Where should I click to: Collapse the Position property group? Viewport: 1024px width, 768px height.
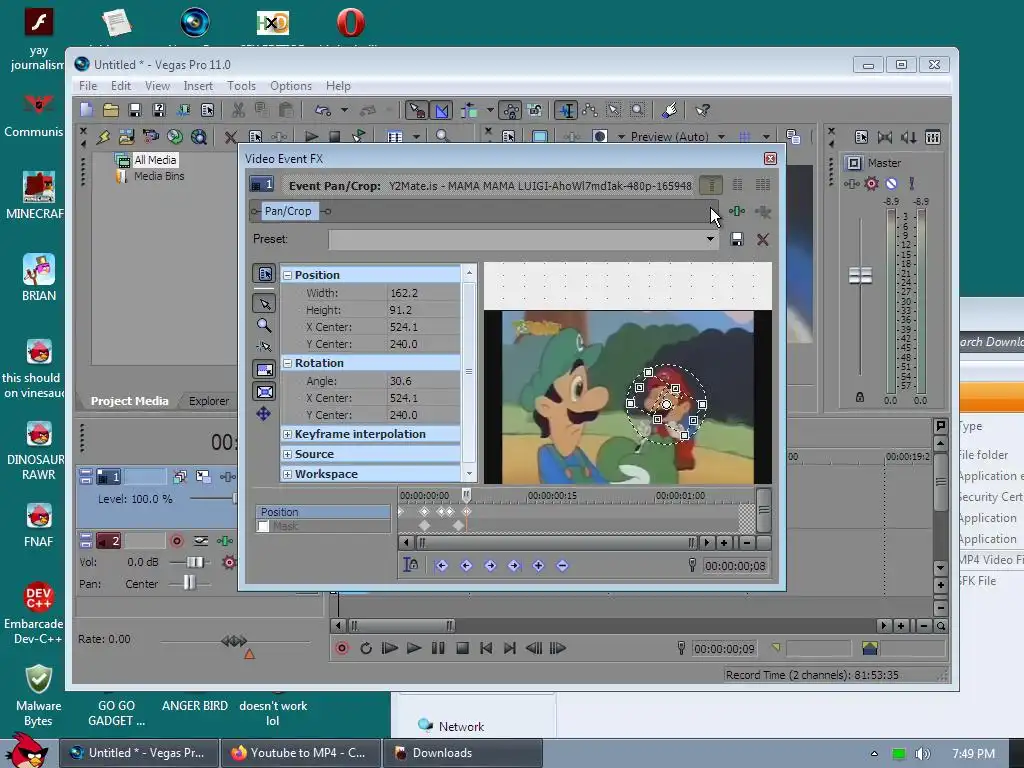pyautogui.click(x=287, y=276)
